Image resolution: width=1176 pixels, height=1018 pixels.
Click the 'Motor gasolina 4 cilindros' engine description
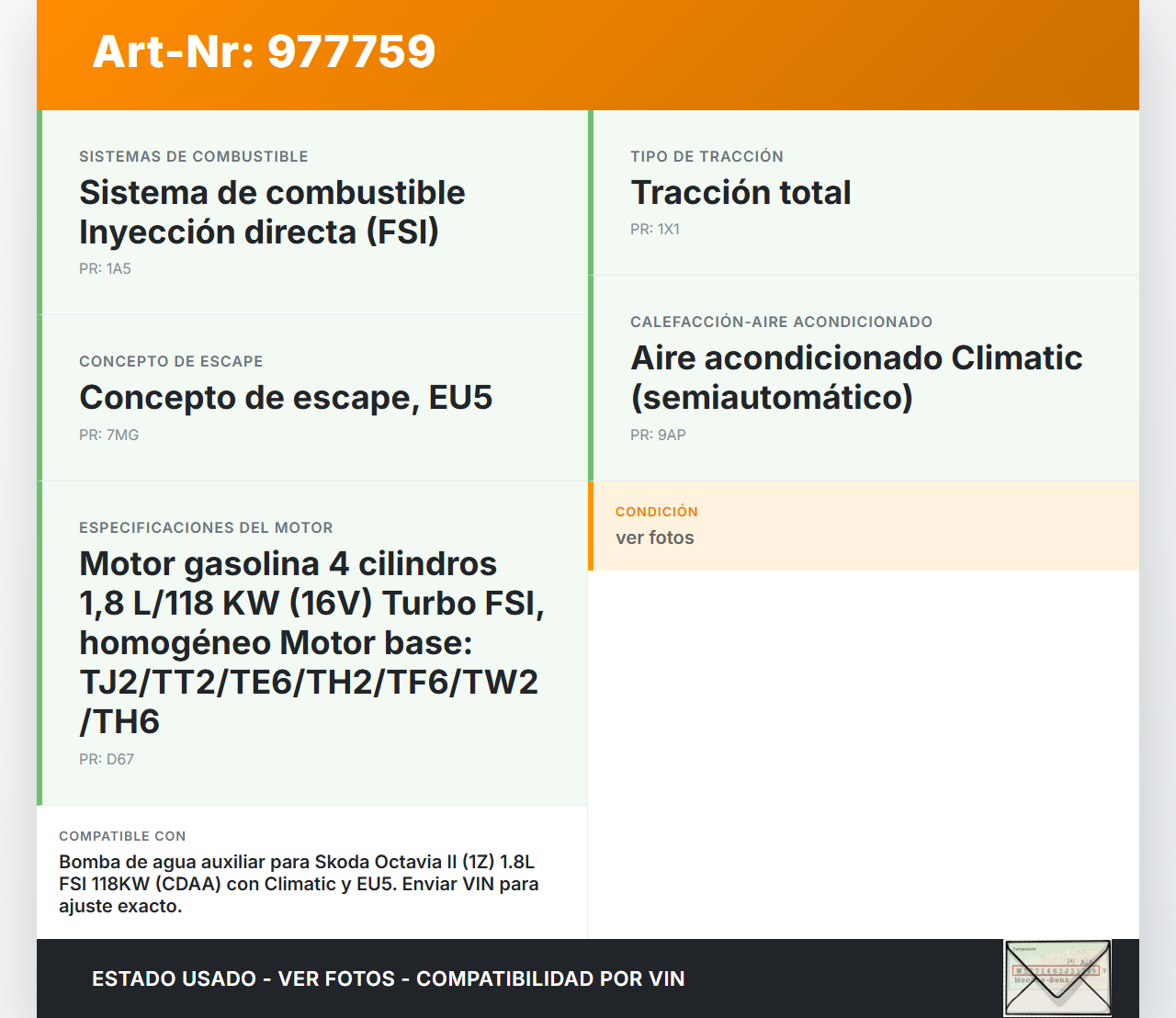[x=311, y=642]
